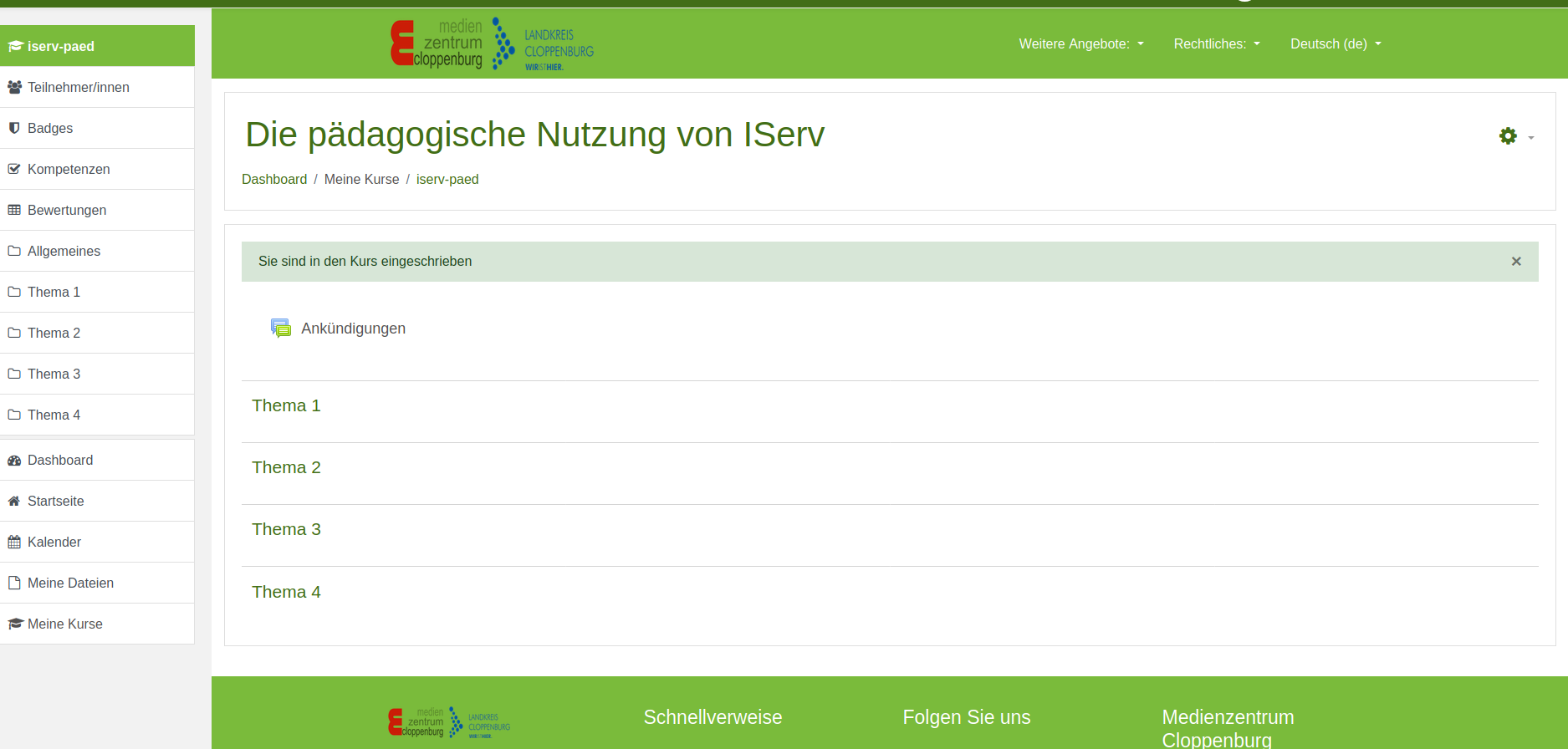
Task: Click the footer Medienzentrum logo
Action: coord(449,722)
